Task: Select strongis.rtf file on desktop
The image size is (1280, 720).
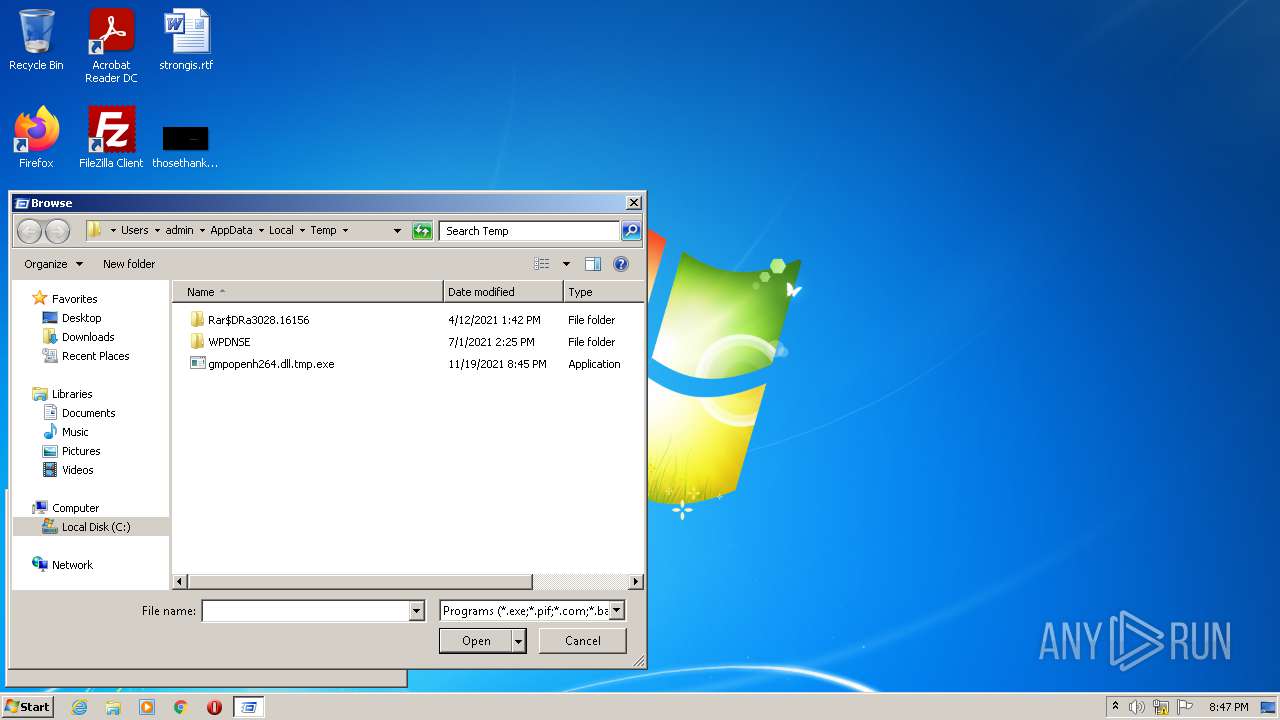Action: [x=186, y=40]
